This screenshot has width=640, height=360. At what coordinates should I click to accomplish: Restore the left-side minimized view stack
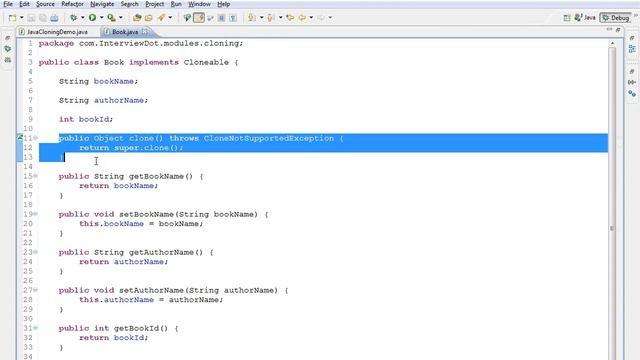(7, 38)
